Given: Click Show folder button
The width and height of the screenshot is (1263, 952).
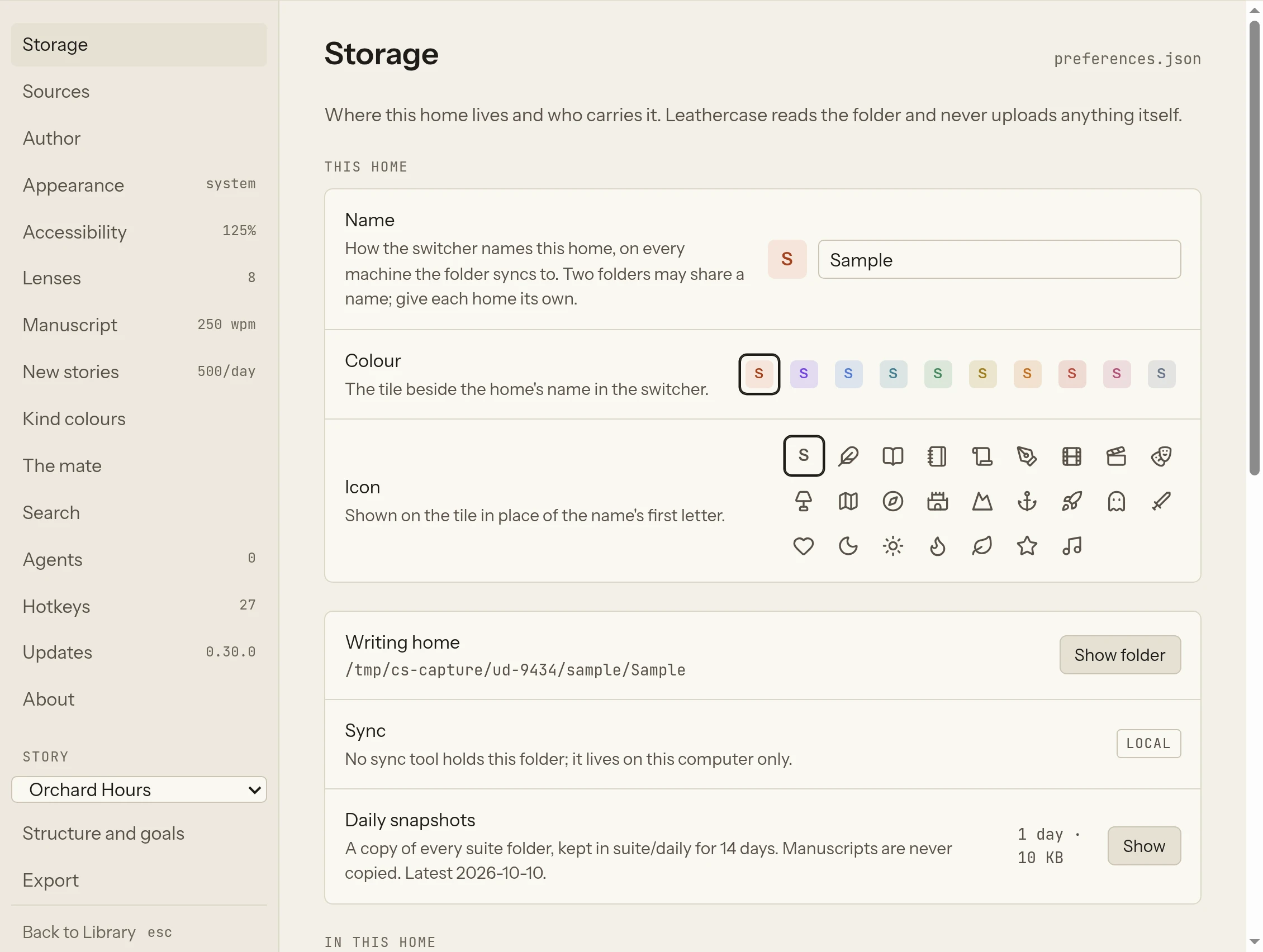Looking at the screenshot, I should [1120, 655].
